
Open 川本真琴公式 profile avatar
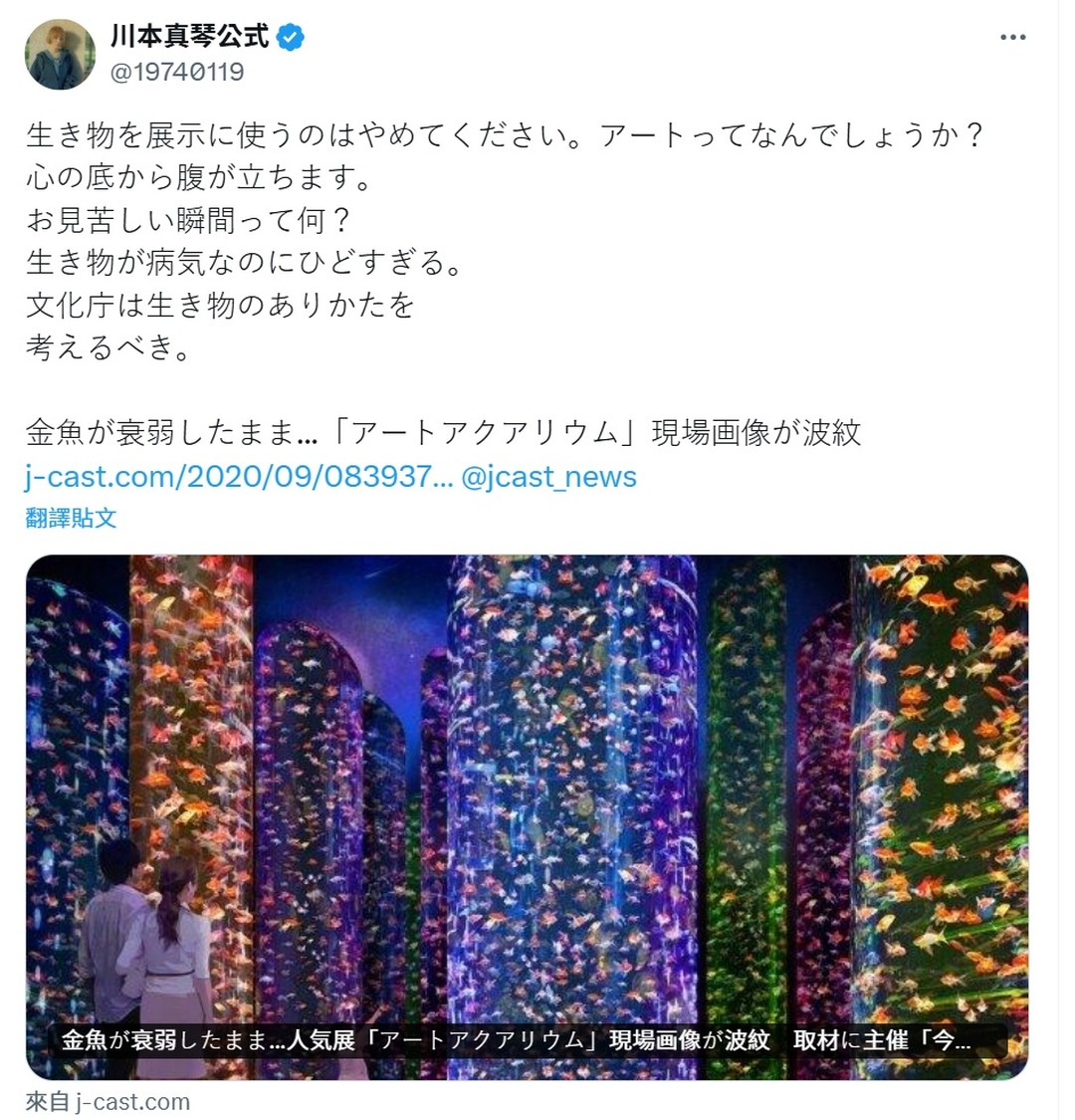pyautogui.click(x=60, y=55)
